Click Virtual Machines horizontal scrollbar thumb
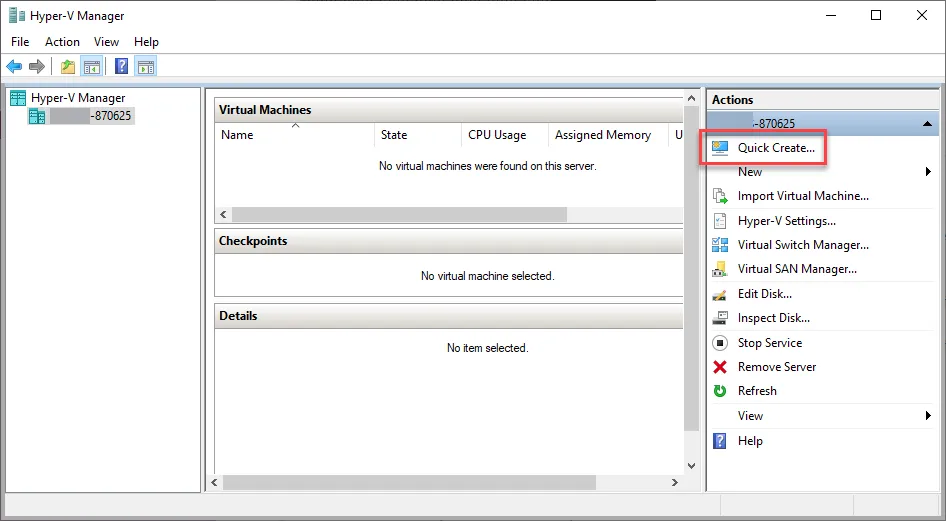946x521 pixels. pyautogui.click(x=399, y=215)
